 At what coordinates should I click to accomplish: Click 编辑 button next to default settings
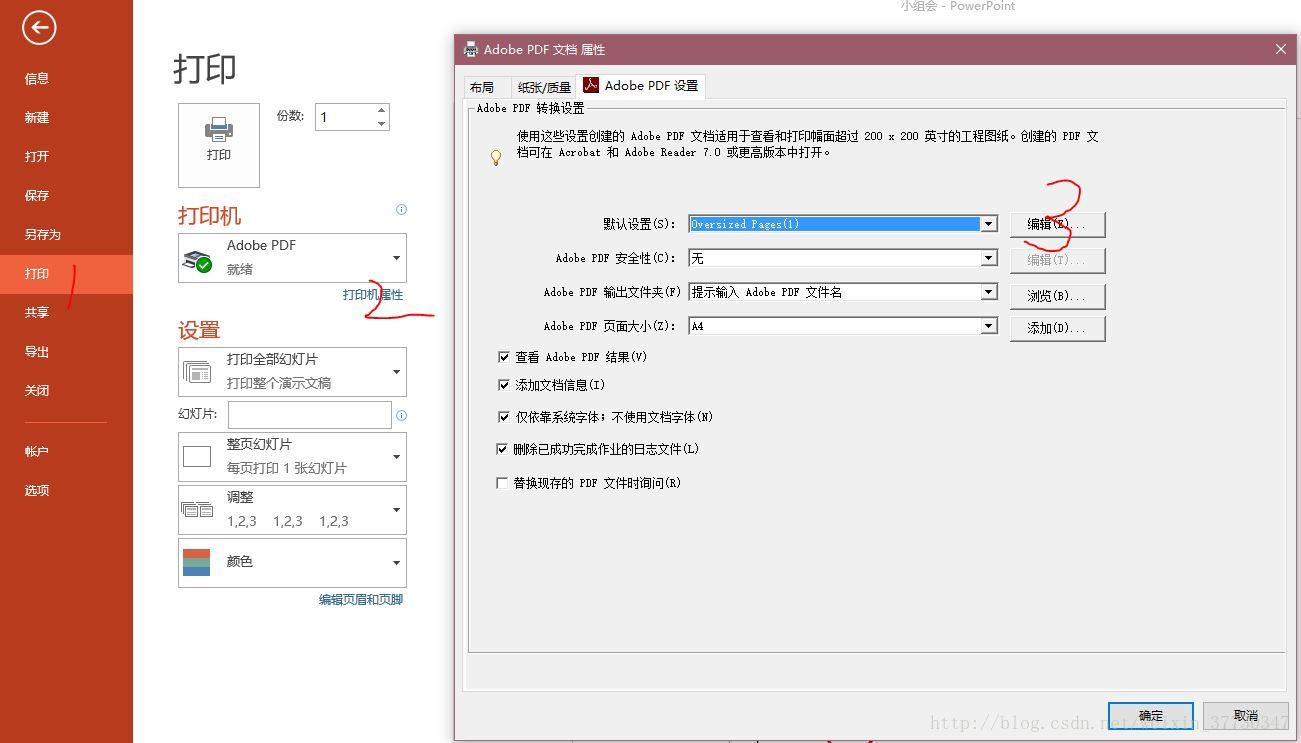pyautogui.click(x=1057, y=224)
